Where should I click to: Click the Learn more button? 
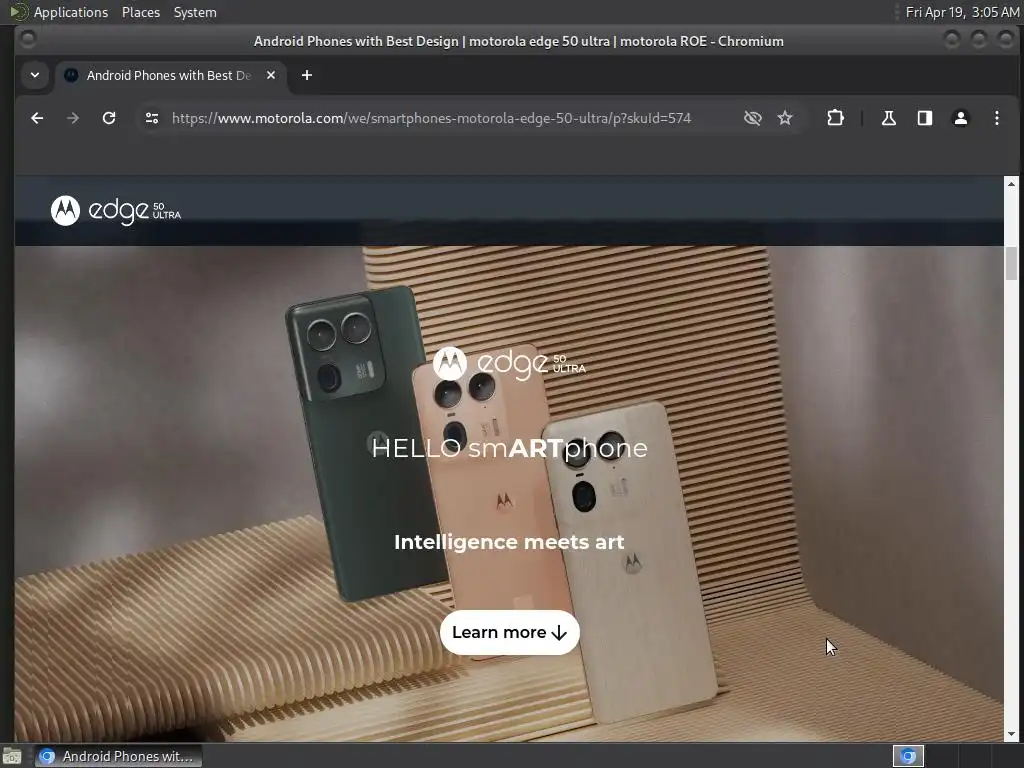(509, 632)
